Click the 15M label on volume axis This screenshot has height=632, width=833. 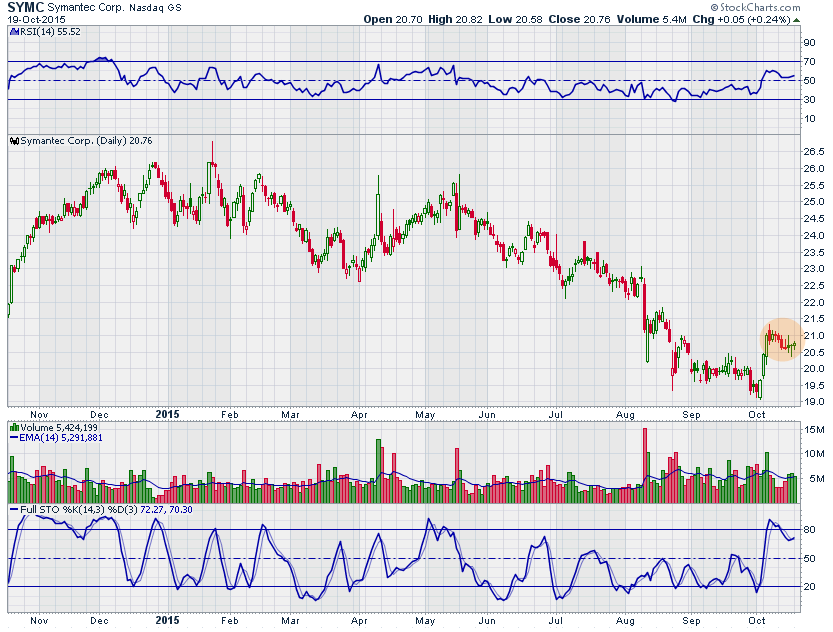(x=812, y=430)
